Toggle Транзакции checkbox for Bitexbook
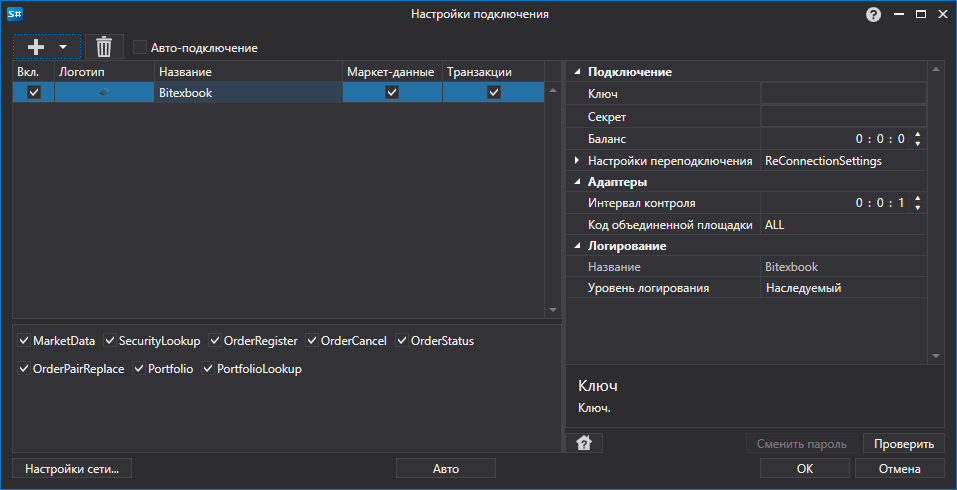 click(x=494, y=93)
